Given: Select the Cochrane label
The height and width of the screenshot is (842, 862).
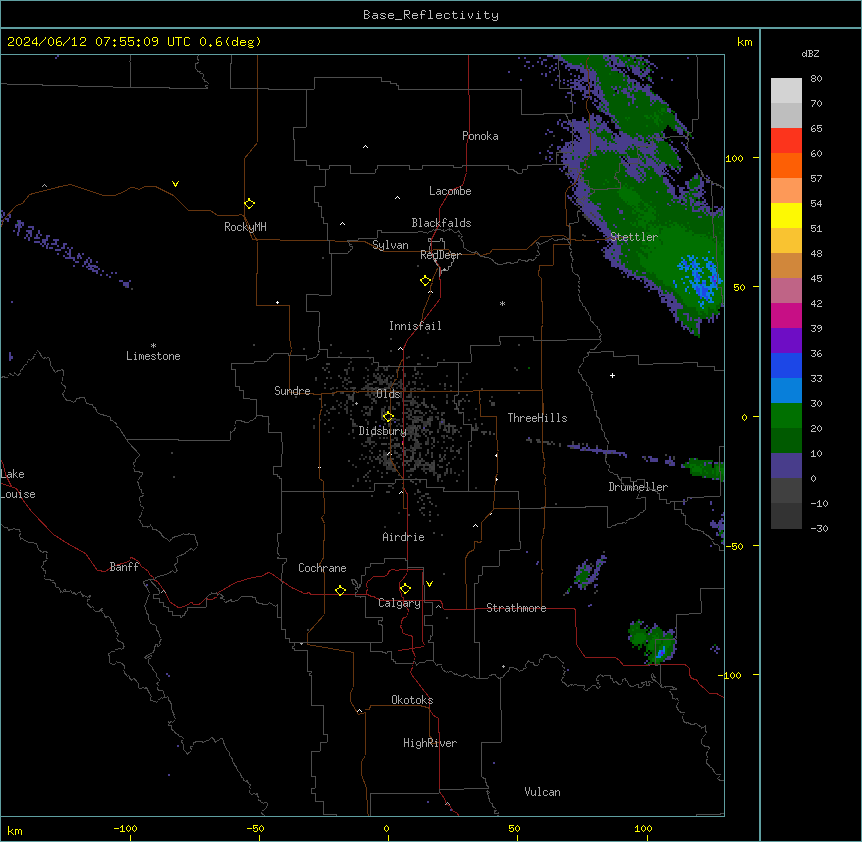Looking at the screenshot, I should coord(322,568).
